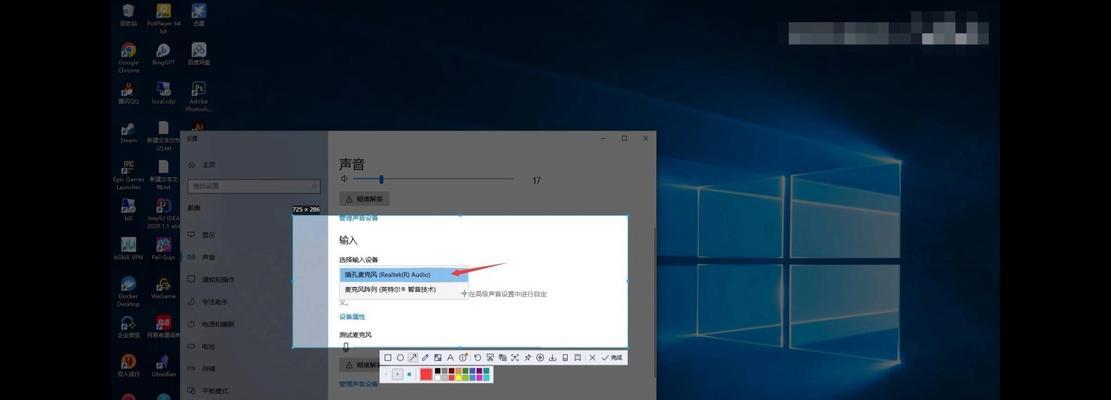Open BingGPT desktop icon
The width and height of the screenshot is (1111, 400).
click(x=163, y=54)
